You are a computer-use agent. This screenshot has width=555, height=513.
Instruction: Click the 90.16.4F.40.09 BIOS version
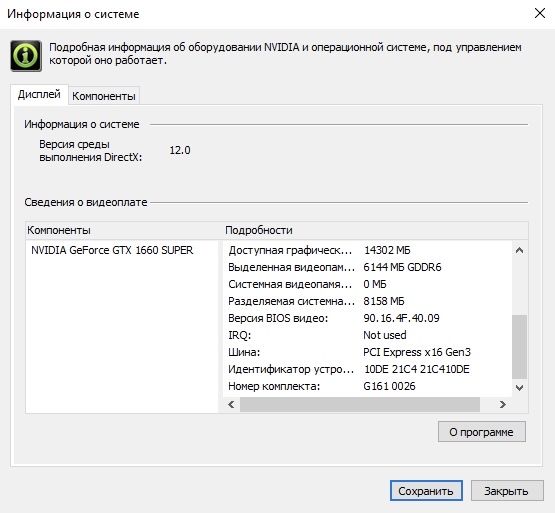coord(401,318)
